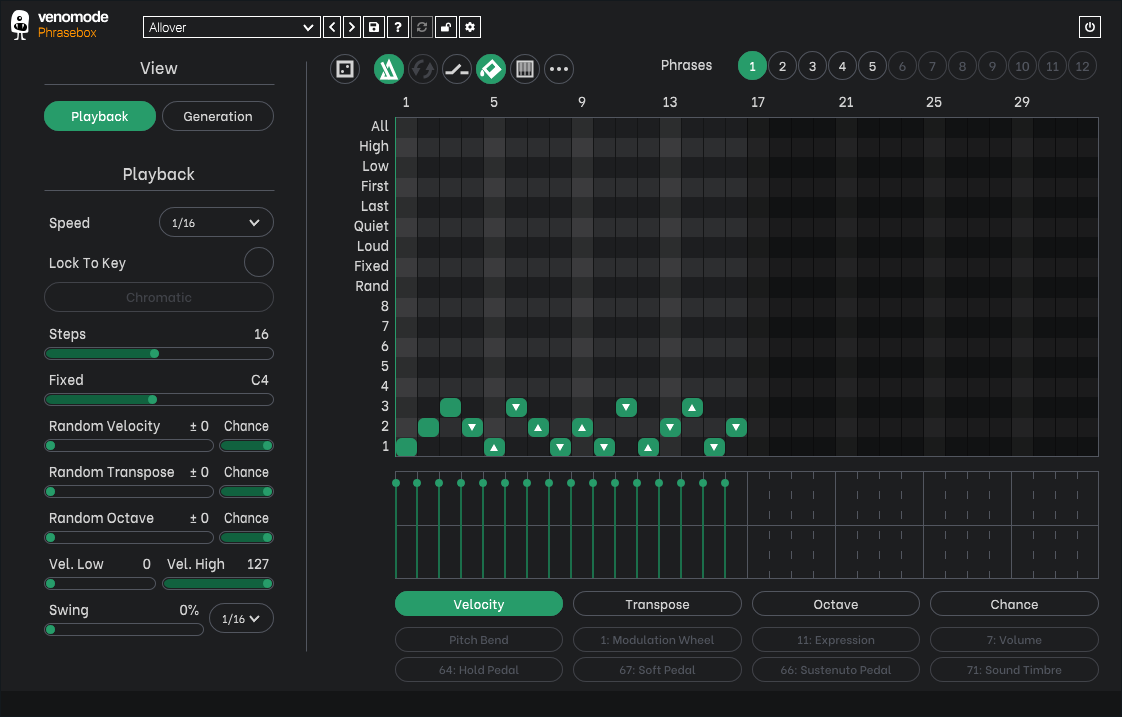The width and height of the screenshot is (1122, 717).
Task: Toggle the plugin power button
Action: point(1089,28)
